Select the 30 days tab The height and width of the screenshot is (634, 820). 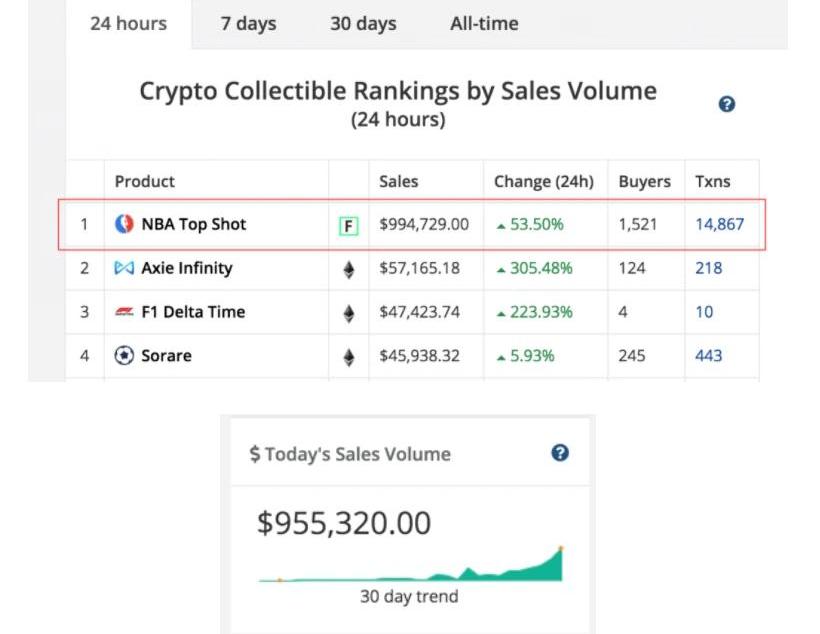pyautogui.click(x=363, y=24)
